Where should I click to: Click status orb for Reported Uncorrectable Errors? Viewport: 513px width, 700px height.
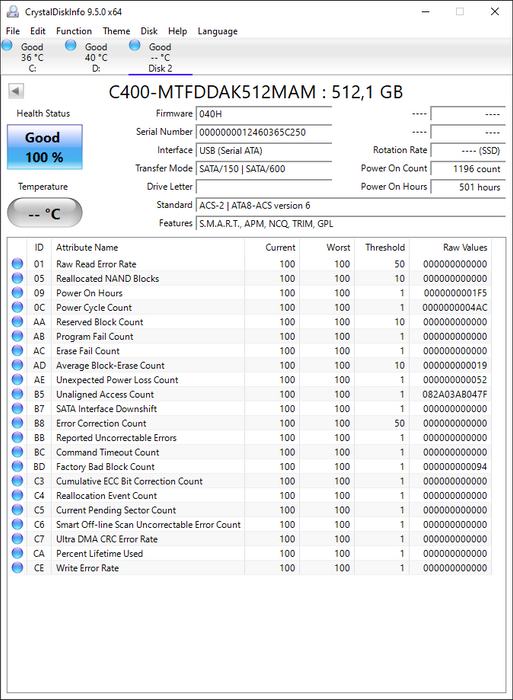tap(17, 438)
